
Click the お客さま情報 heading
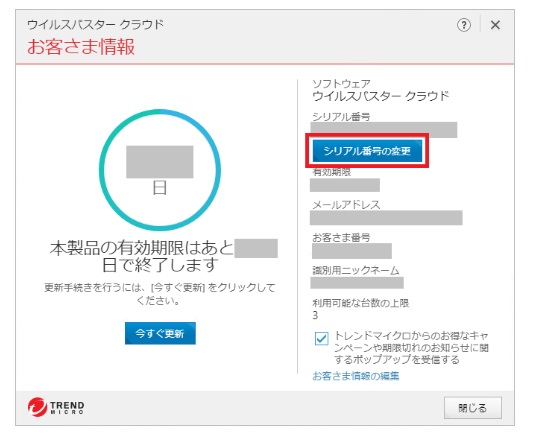point(81,47)
